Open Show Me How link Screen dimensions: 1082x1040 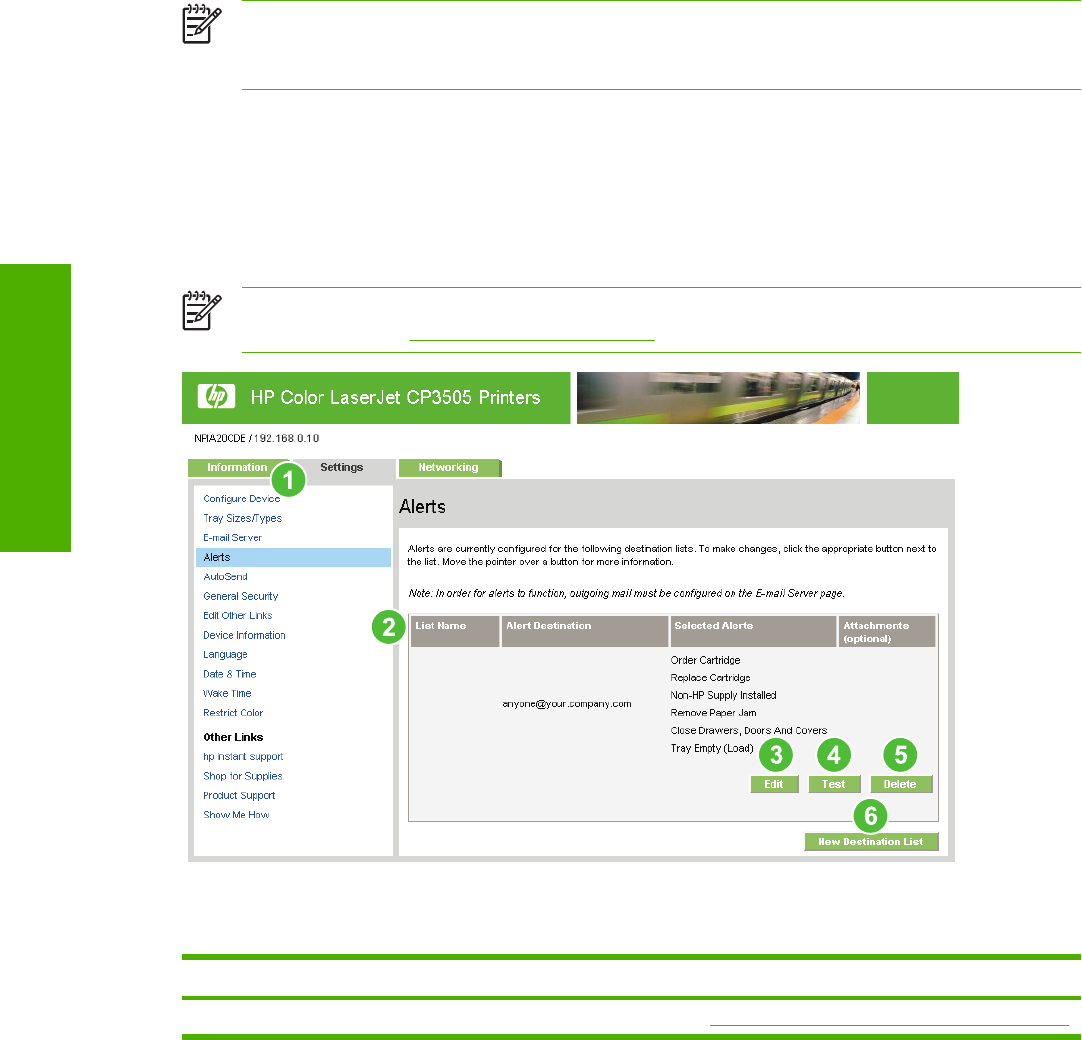click(236, 815)
